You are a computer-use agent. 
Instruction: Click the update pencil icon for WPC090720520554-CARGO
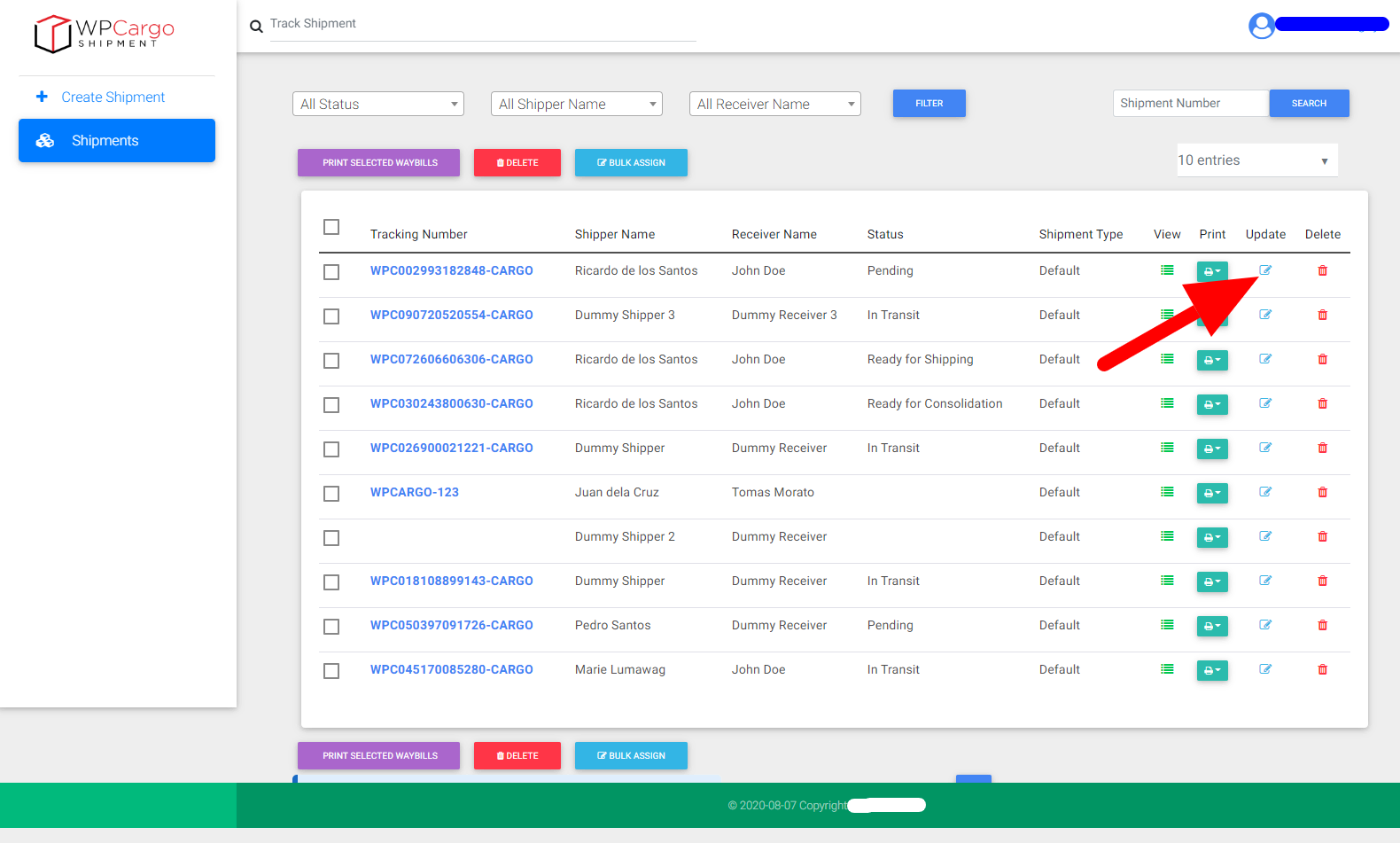pos(1265,315)
